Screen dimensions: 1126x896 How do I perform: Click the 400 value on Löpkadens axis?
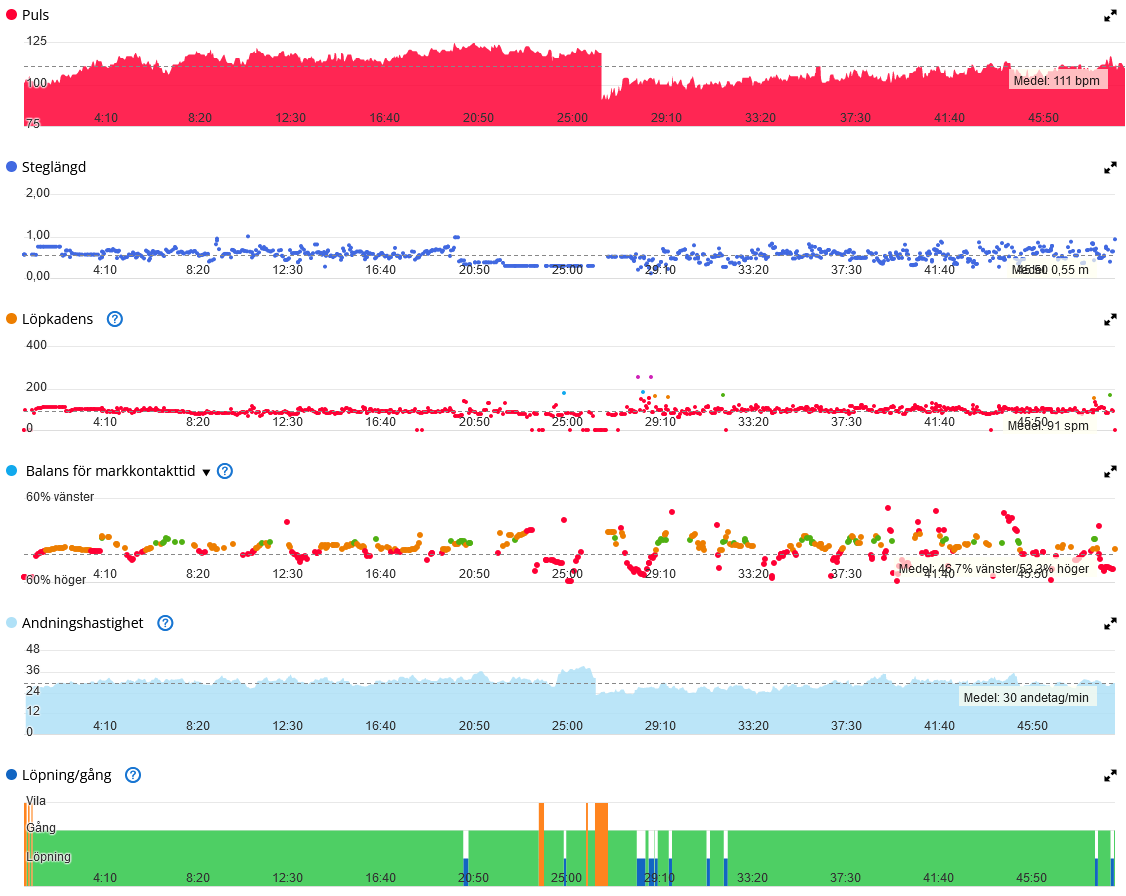pyautogui.click(x=36, y=345)
